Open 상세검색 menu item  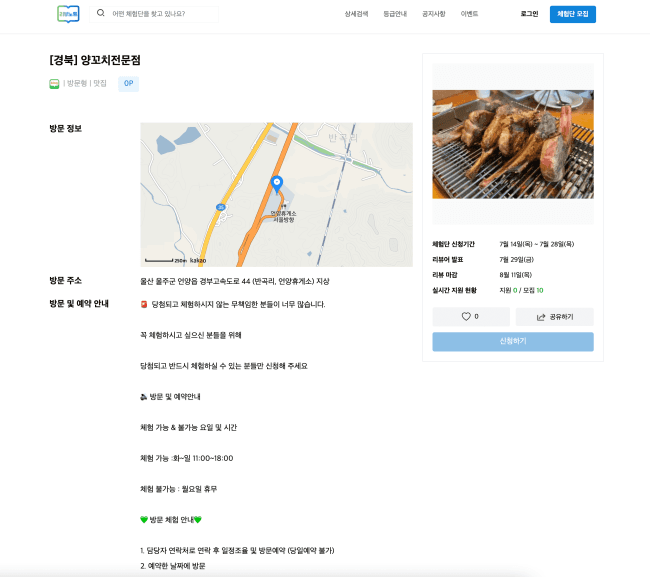[x=356, y=14]
